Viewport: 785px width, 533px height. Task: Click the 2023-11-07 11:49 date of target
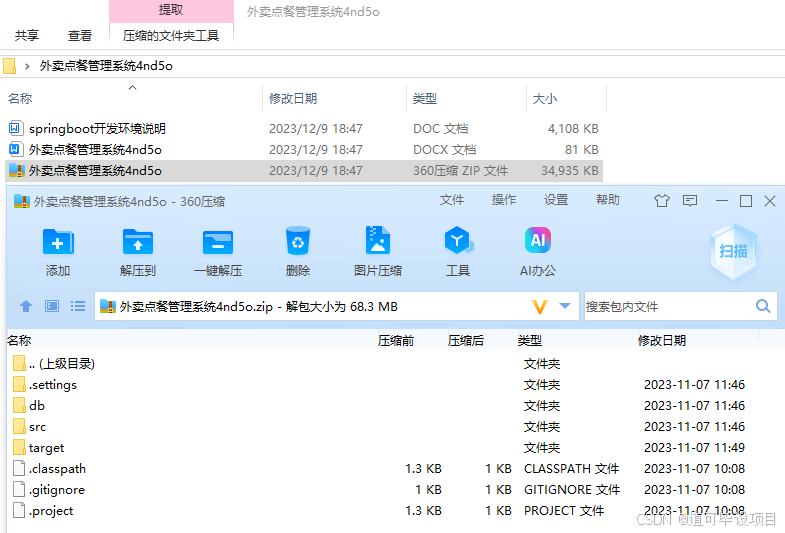pos(694,448)
